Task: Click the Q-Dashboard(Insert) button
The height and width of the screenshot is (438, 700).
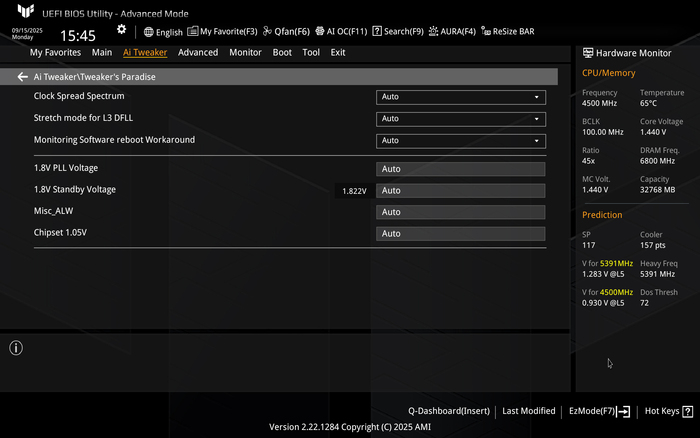Action: click(448, 411)
